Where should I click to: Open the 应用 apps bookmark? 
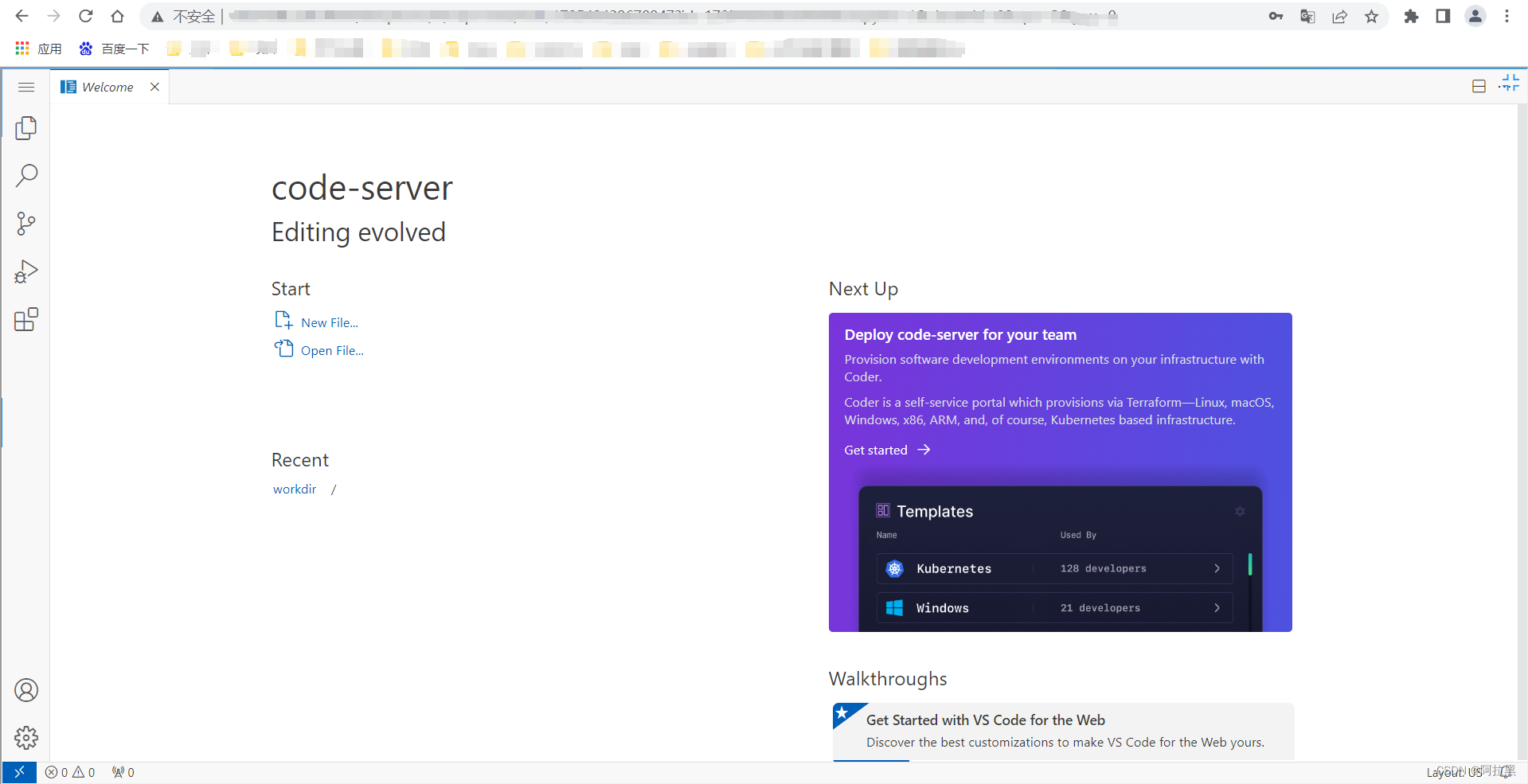pyautogui.click(x=38, y=49)
